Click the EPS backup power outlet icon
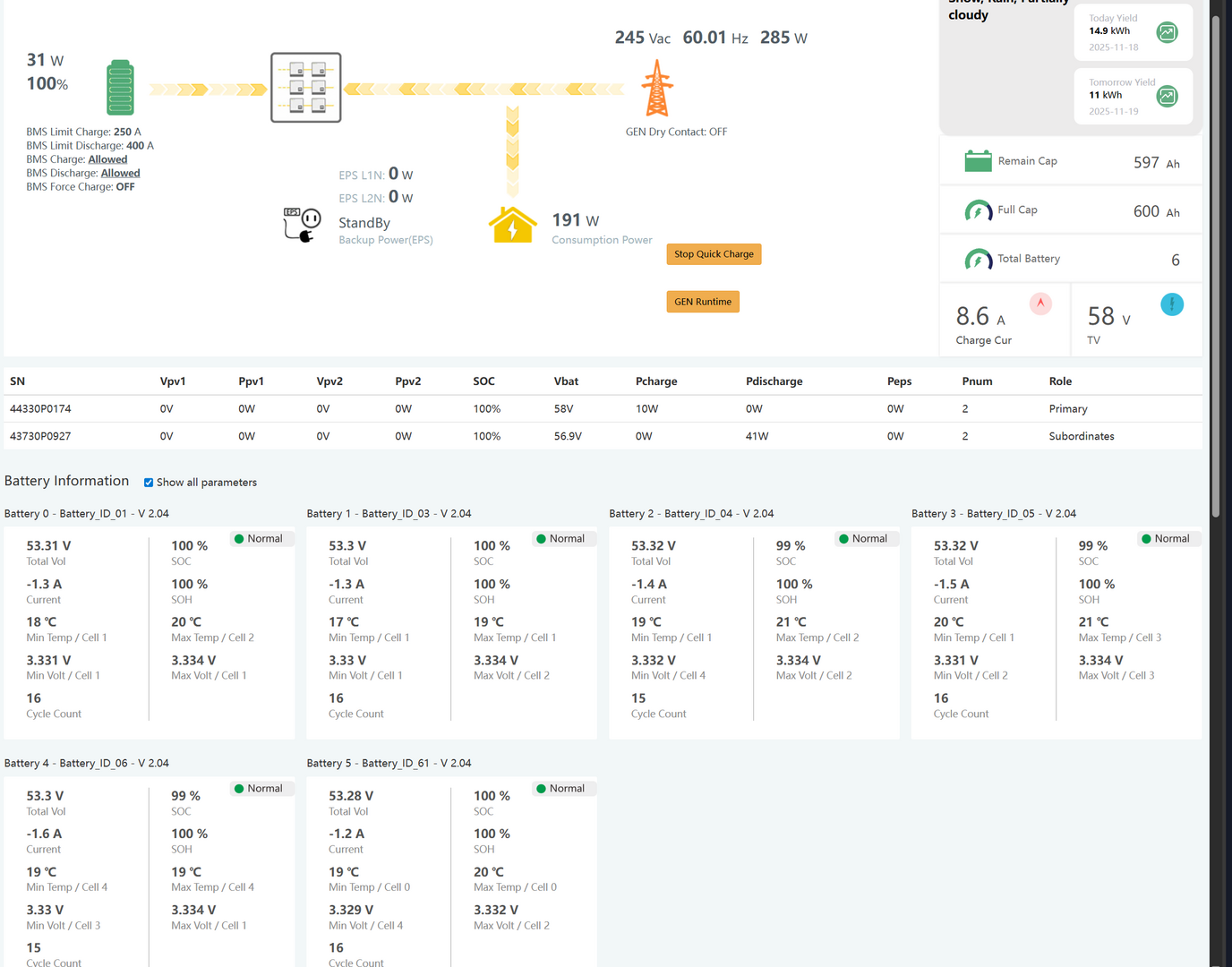The width and height of the screenshot is (1232, 967). click(302, 224)
